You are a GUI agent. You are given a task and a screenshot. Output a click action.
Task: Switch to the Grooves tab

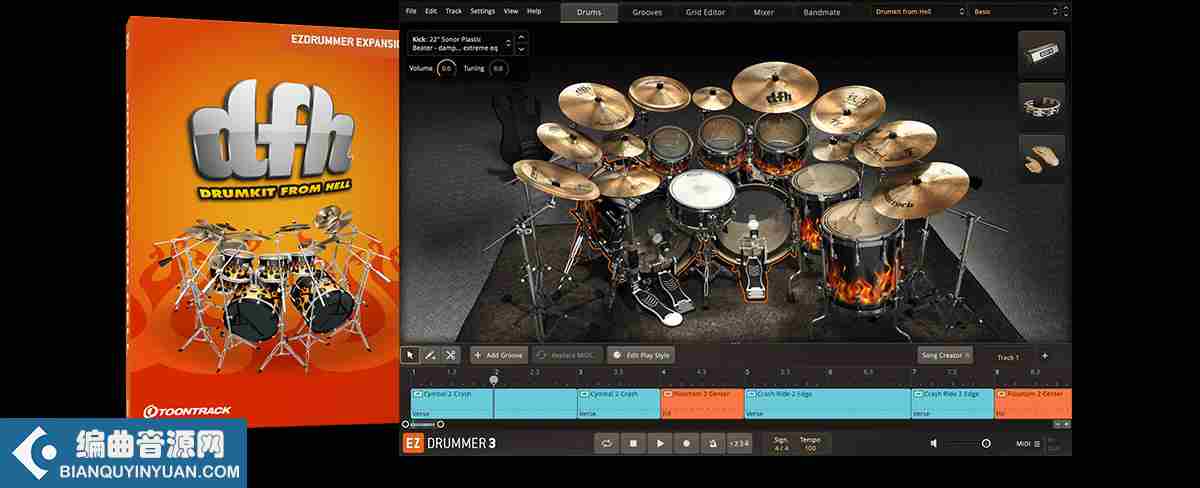pos(647,12)
